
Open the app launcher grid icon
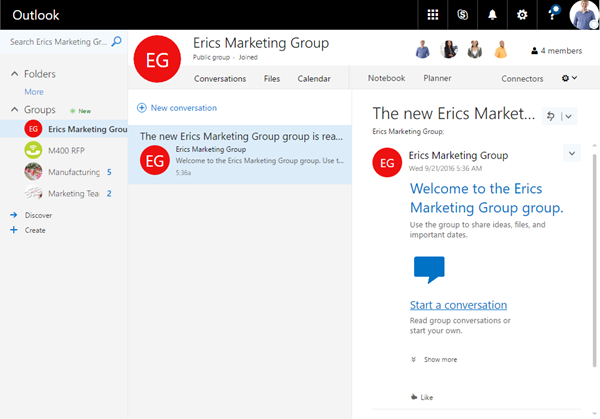432,15
